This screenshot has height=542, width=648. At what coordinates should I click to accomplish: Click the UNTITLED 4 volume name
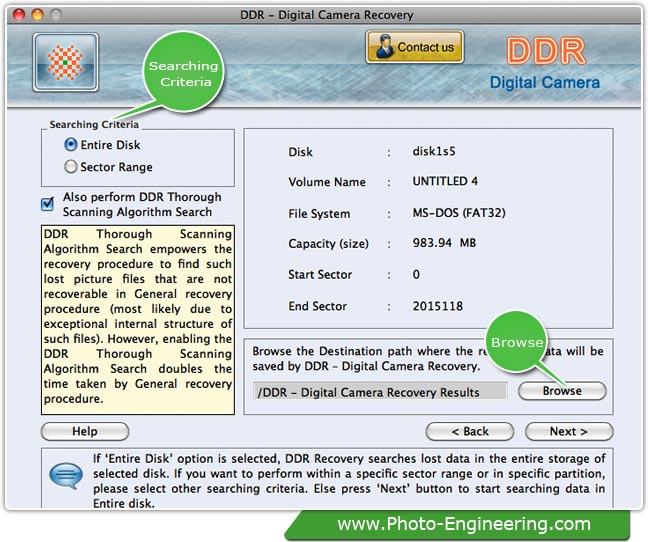coord(445,181)
